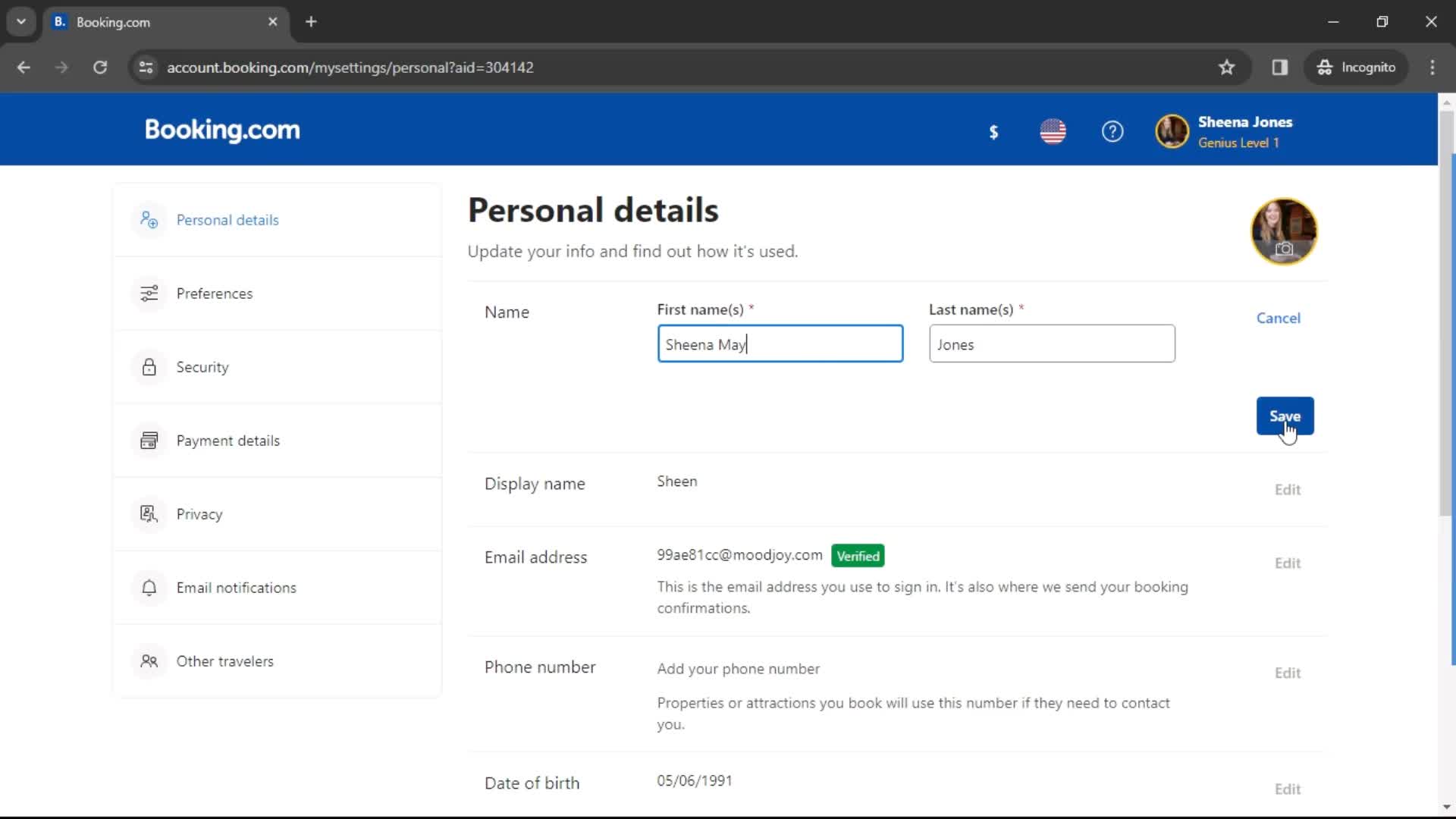Edit the Display name
1456x819 pixels.
pos(1287,490)
